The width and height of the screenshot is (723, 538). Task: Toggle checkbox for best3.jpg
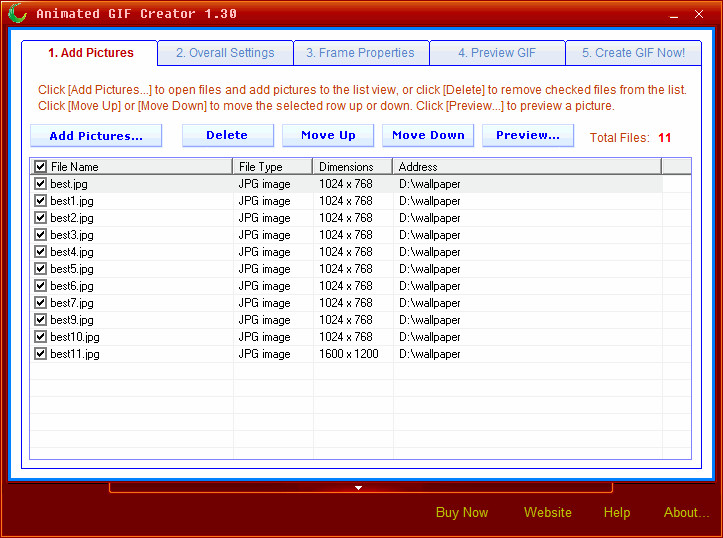[41, 235]
